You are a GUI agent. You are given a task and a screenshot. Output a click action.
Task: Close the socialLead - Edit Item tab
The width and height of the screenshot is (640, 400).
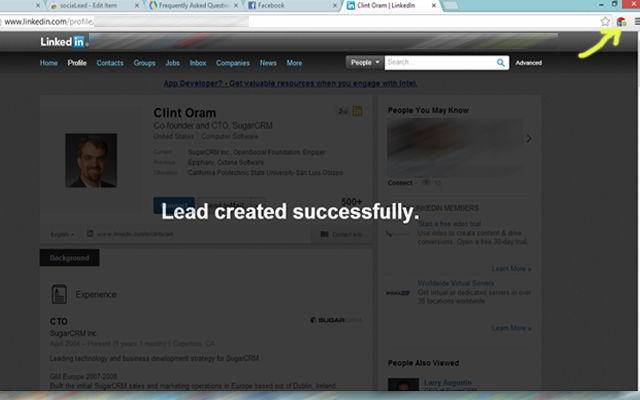137,5
